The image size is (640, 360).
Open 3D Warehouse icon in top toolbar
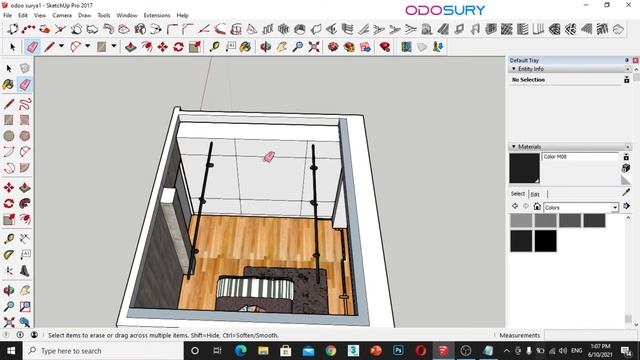tap(333, 47)
